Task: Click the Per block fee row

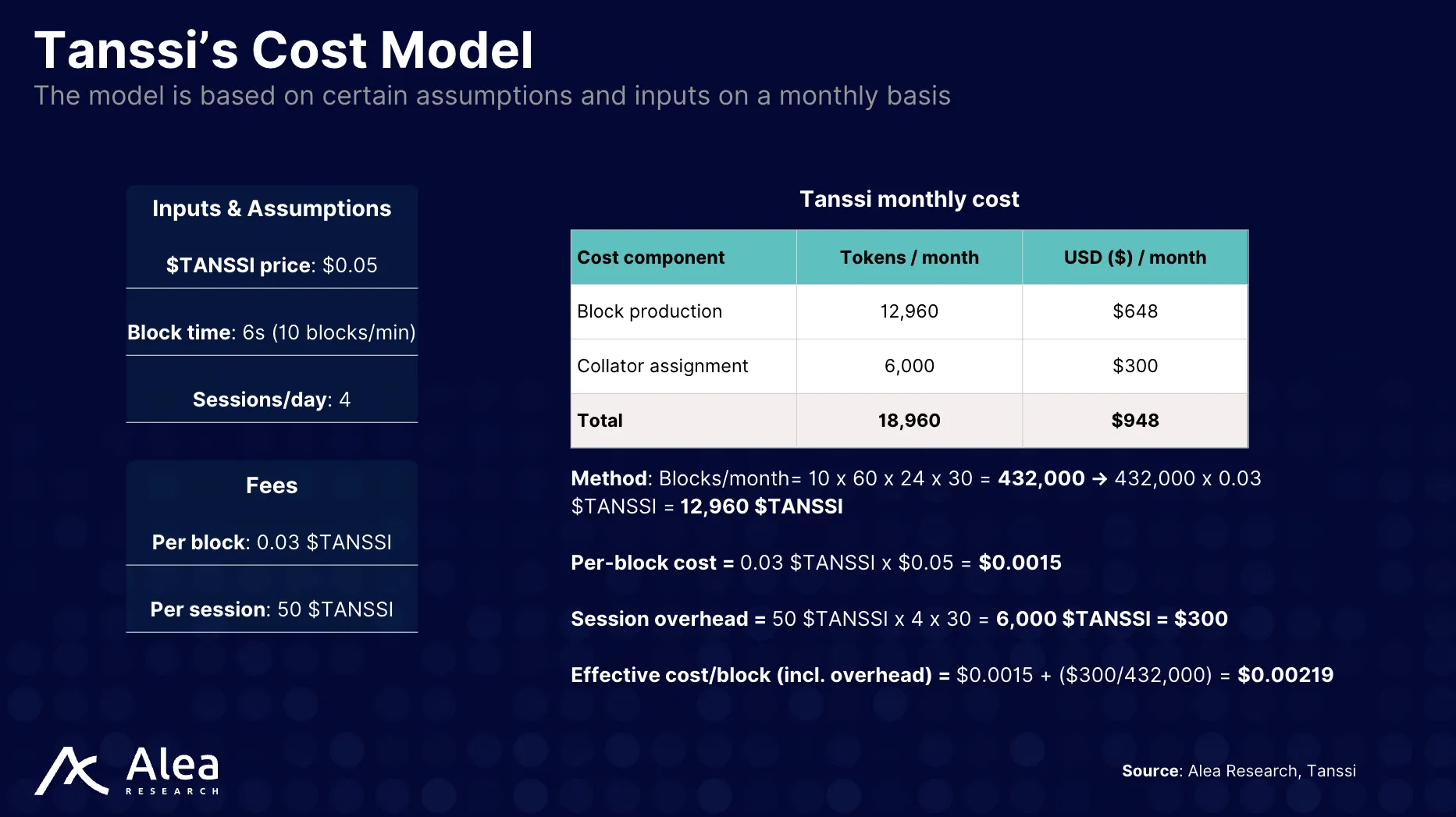Action: 272,542
